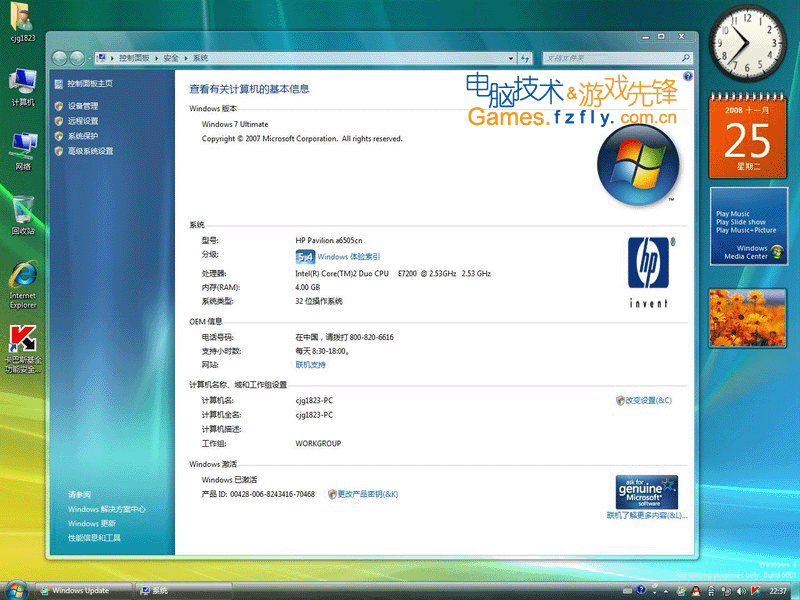Click Play Slide show in gadget
Viewport: 800px width, 600px height.
(740, 222)
